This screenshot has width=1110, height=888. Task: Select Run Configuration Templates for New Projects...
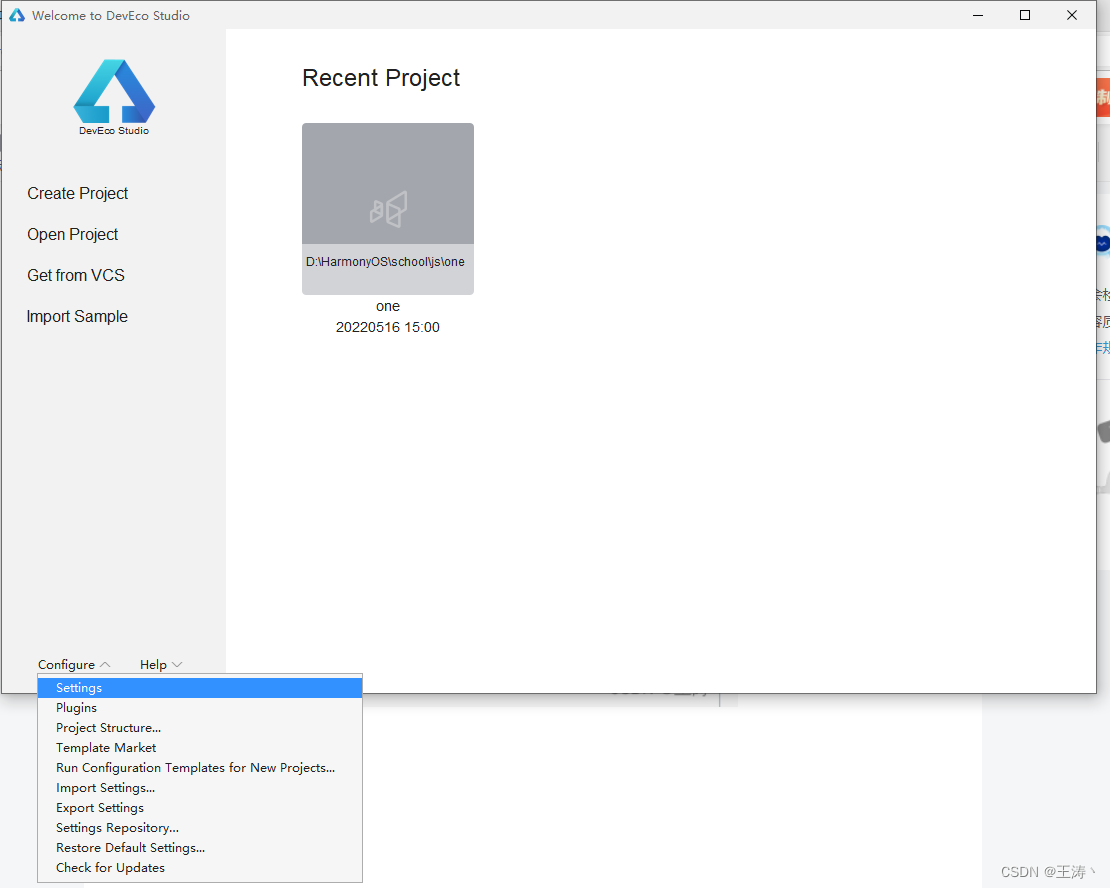tap(200, 768)
